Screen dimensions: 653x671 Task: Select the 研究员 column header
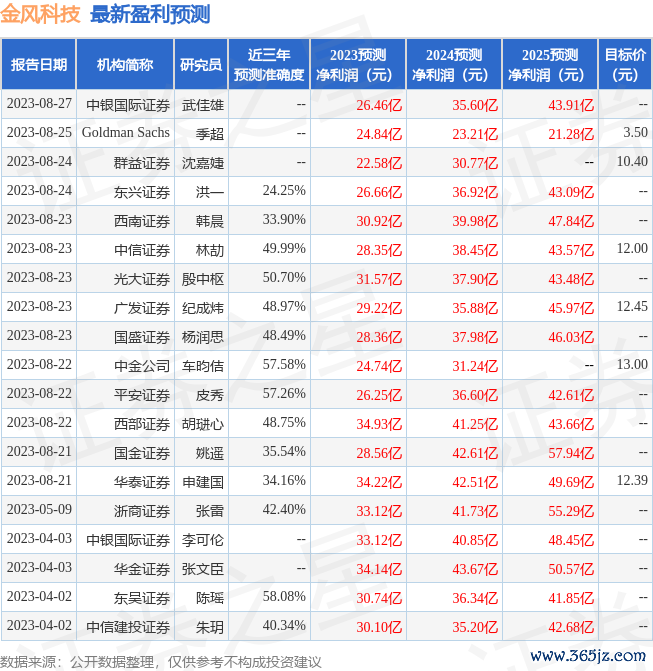coord(201,65)
